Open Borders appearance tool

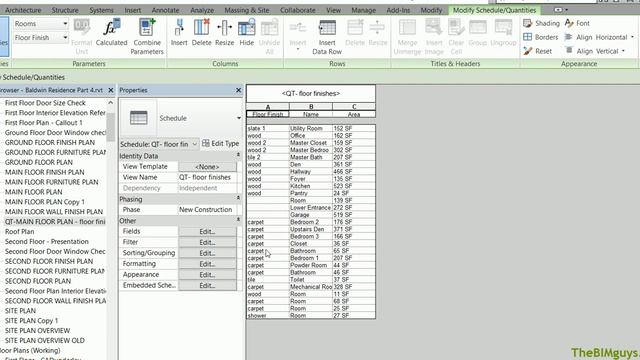(x=540, y=37)
